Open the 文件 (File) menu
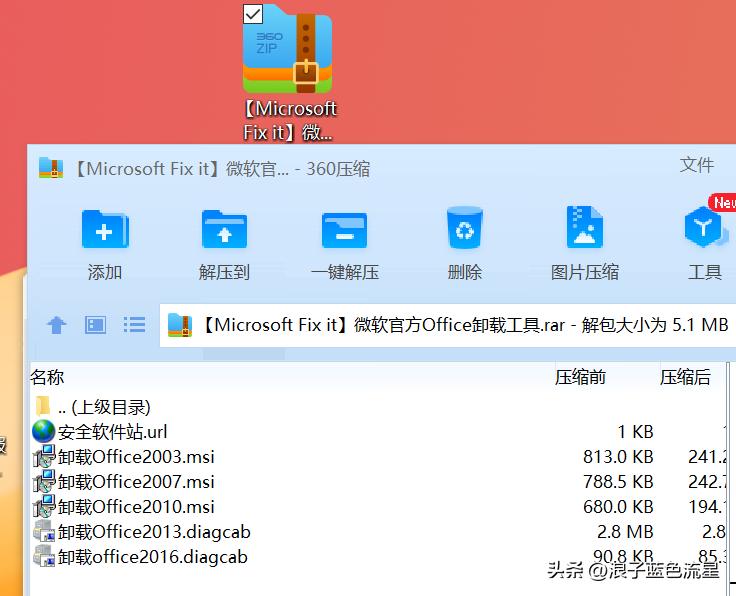 697,165
